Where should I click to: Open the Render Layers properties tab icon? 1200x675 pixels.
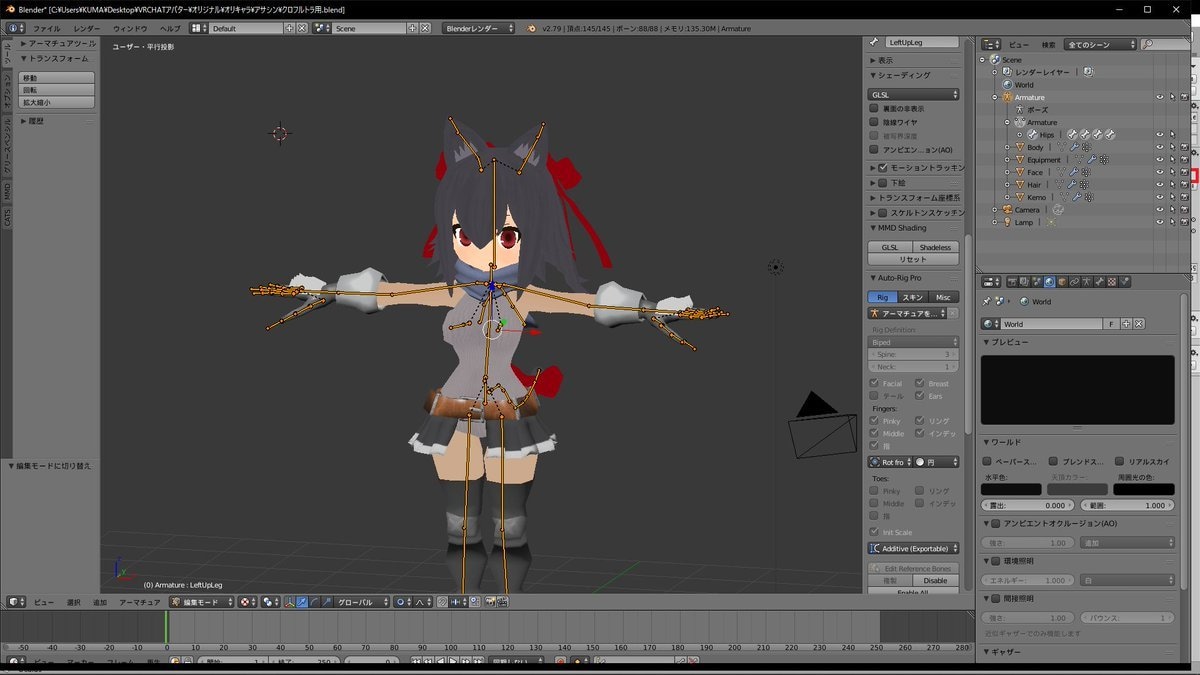click(1024, 282)
